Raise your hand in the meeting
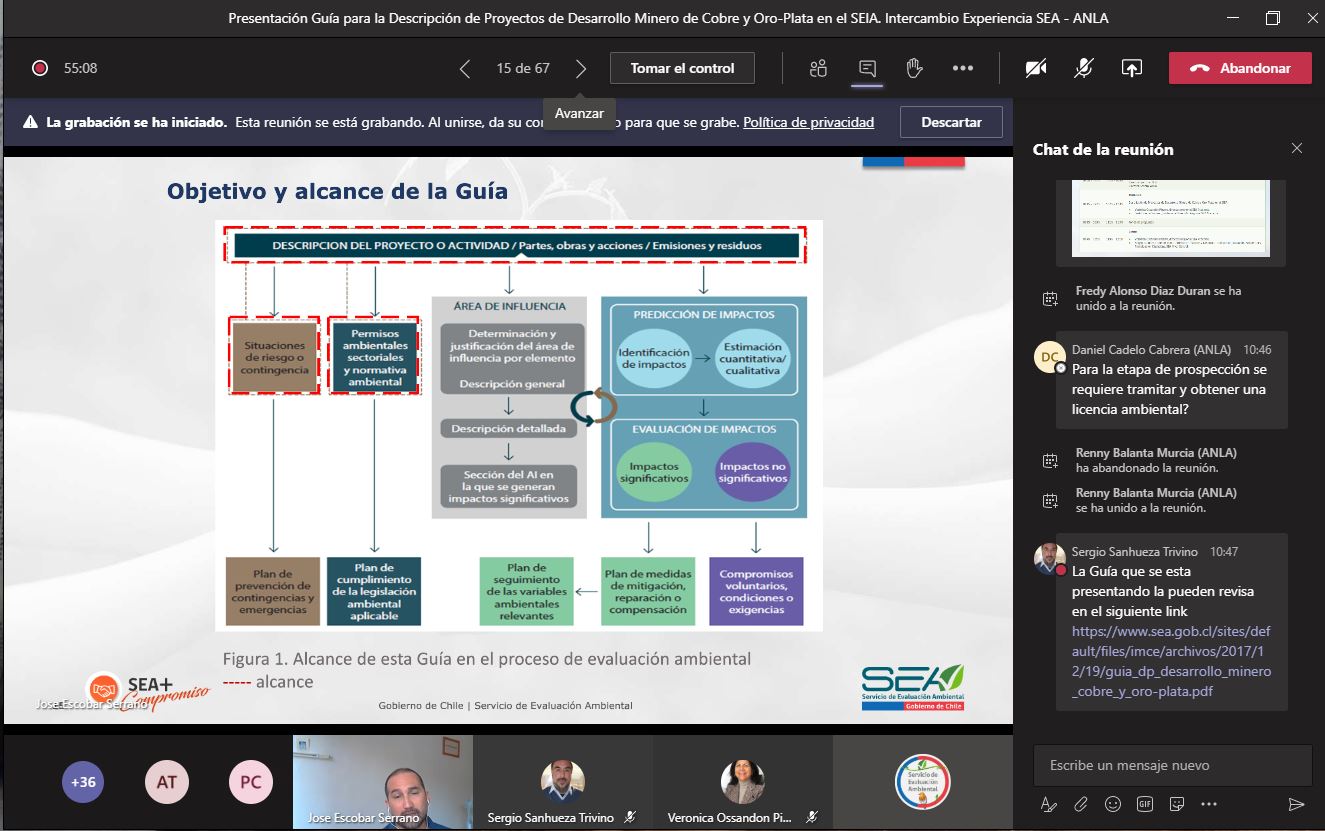 pyautogui.click(x=913, y=68)
